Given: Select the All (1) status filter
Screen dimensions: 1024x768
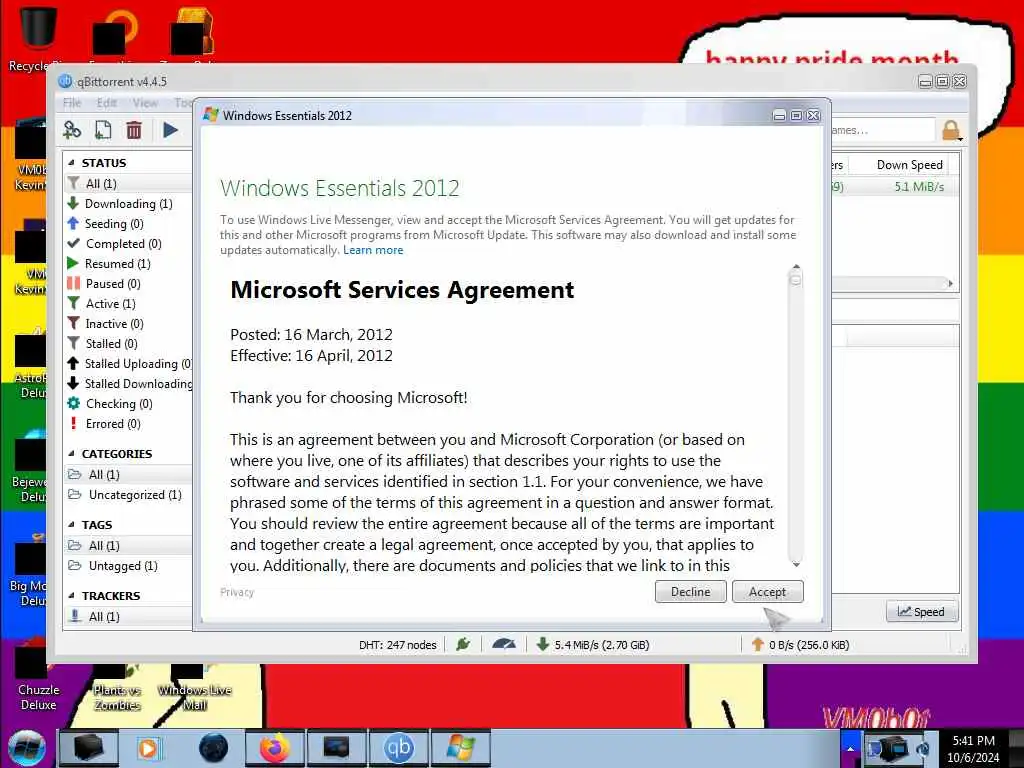Looking at the screenshot, I should (129, 184).
